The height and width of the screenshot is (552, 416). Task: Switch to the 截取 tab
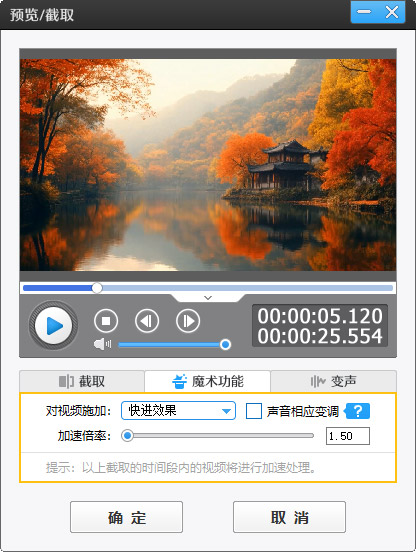click(82, 381)
